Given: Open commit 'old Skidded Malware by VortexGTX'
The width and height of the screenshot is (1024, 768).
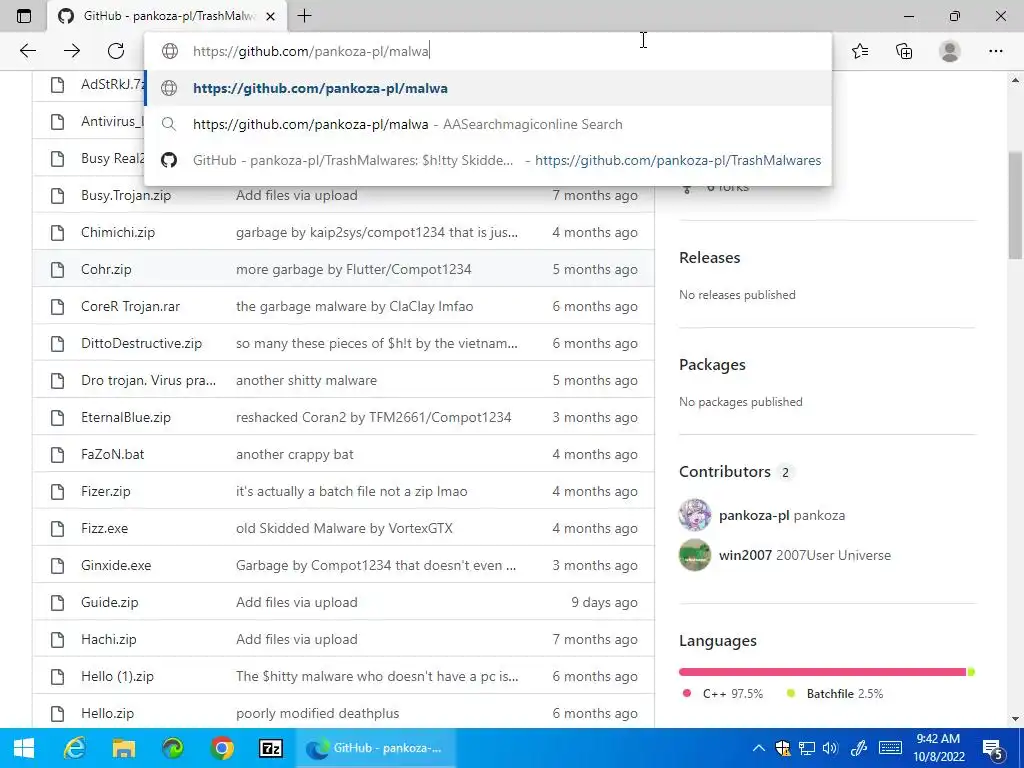Looking at the screenshot, I should pyautogui.click(x=344, y=528).
